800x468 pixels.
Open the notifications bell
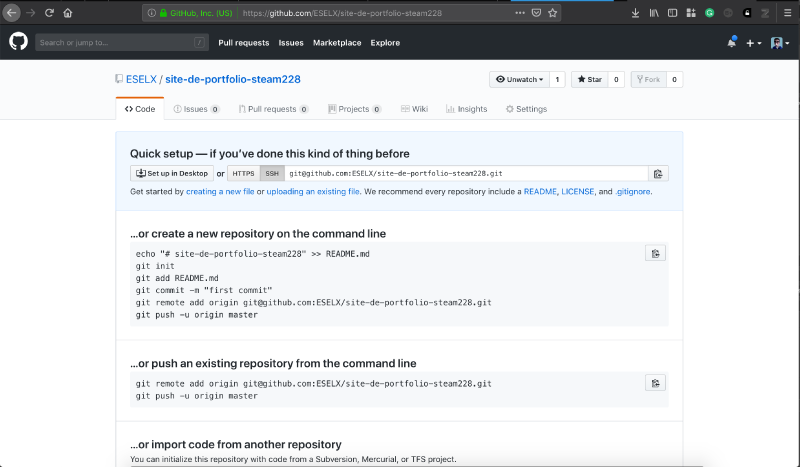(731, 43)
